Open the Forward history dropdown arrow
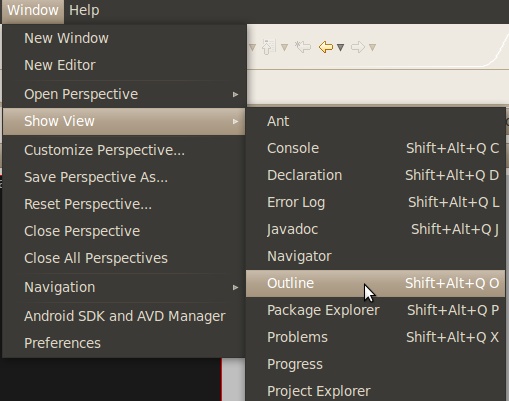 (x=372, y=48)
